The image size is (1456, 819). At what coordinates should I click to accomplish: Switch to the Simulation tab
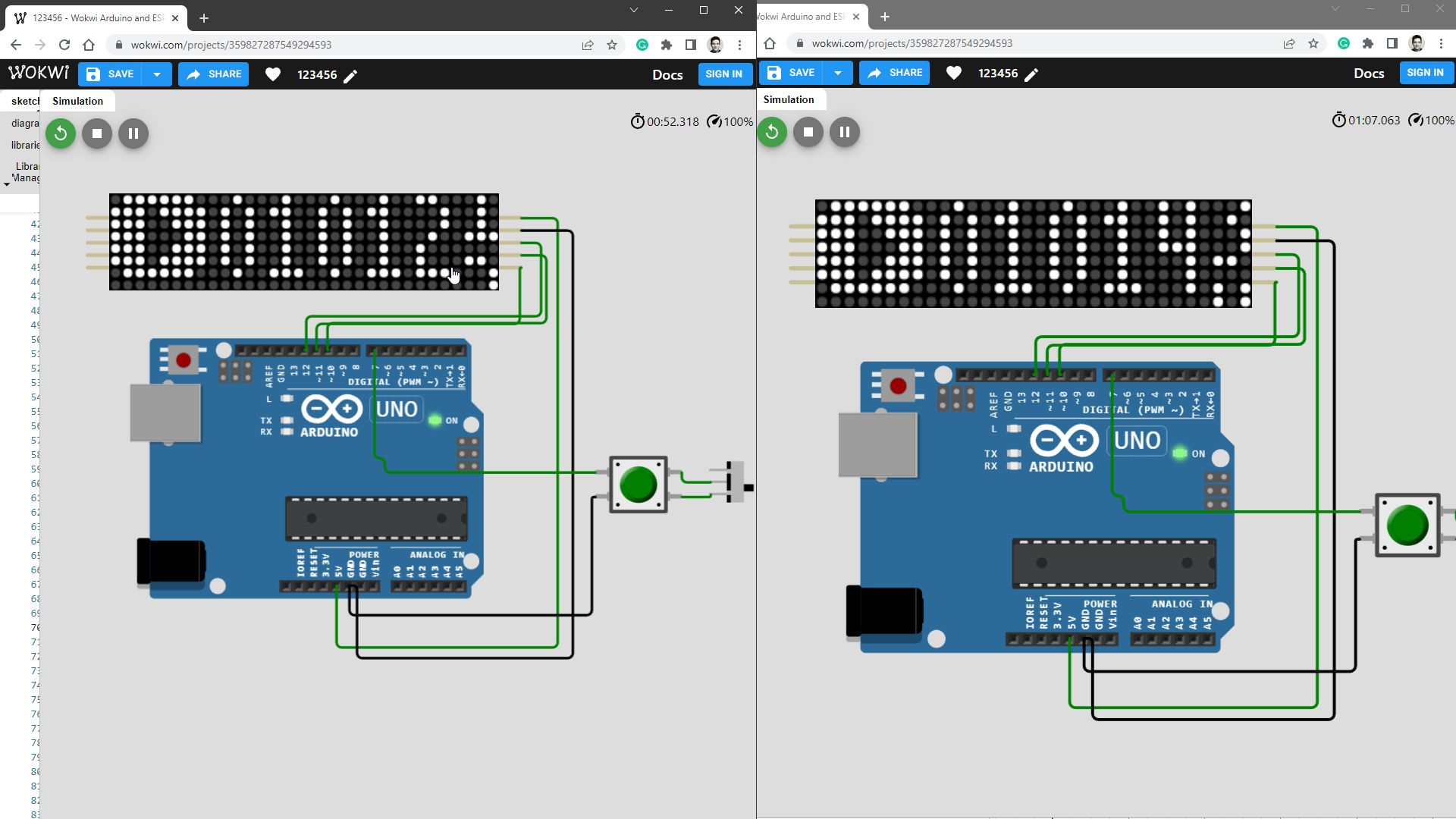click(x=76, y=101)
